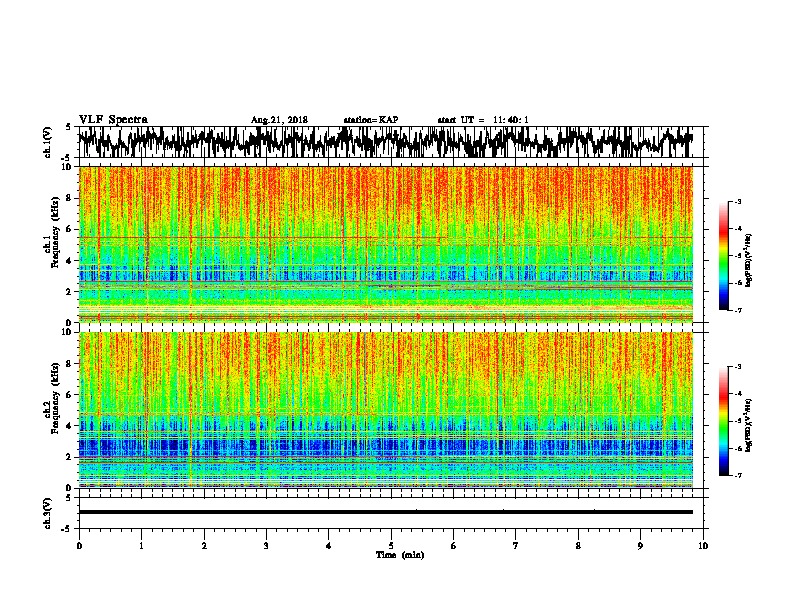Click the thick black ch.3 voltage line
The width and height of the screenshot is (792, 612).
(385, 512)
